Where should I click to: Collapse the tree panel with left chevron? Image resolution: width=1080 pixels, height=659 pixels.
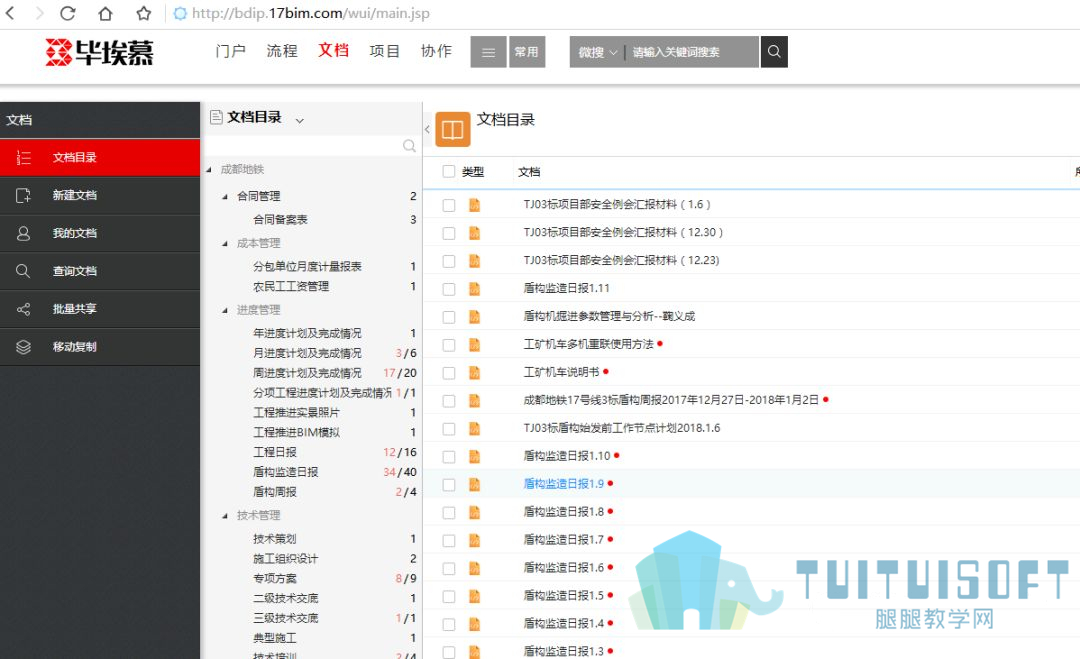[427, 129]
